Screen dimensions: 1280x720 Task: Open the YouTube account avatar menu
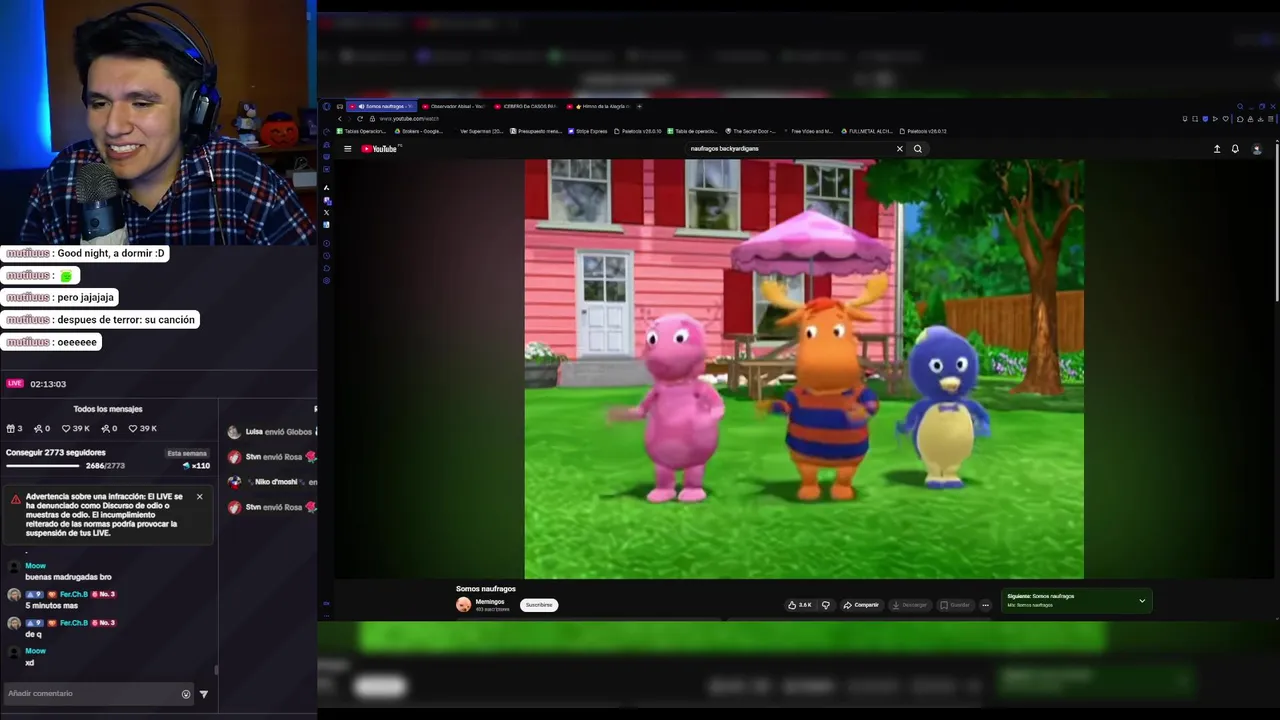(1257, 149)
